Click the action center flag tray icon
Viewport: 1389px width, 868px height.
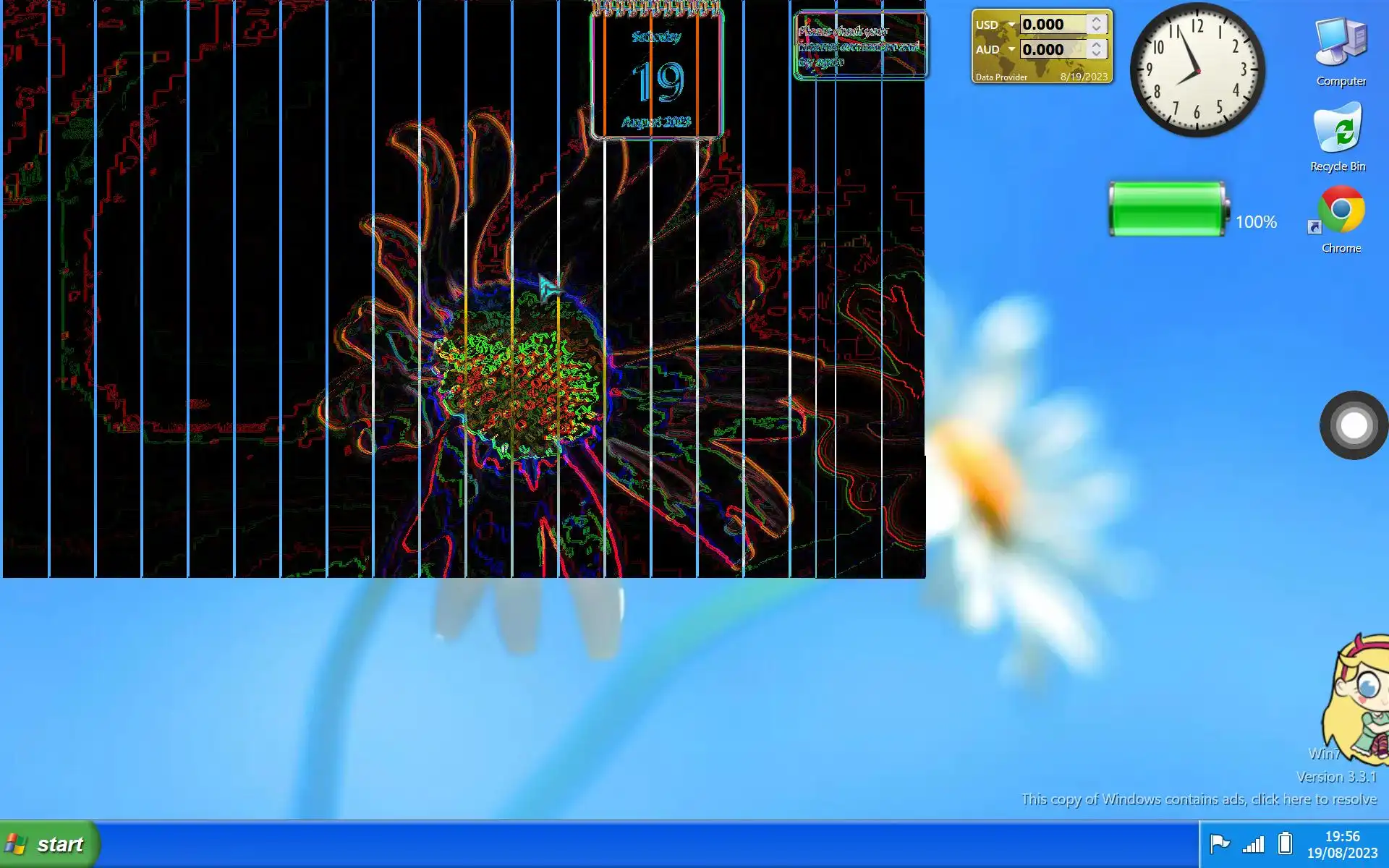pos(1220,843)
